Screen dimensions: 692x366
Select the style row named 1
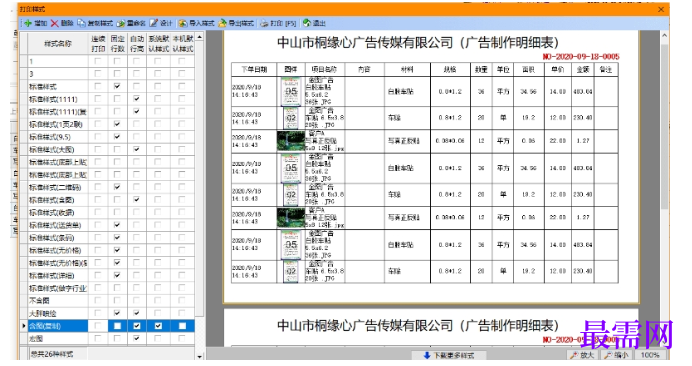pyautogui.click(x=58, y=61)
